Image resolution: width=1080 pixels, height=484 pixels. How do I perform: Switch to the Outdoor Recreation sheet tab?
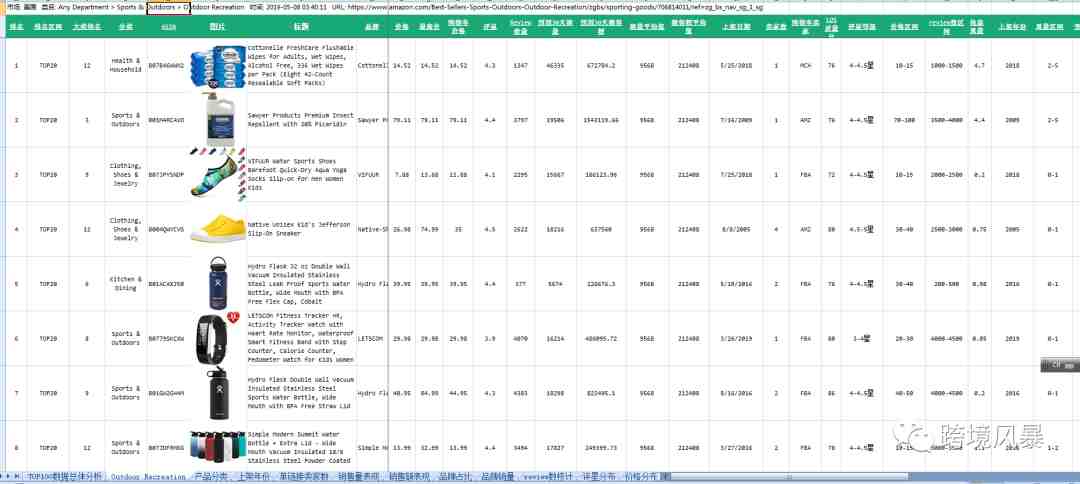(x=148, y=476)
